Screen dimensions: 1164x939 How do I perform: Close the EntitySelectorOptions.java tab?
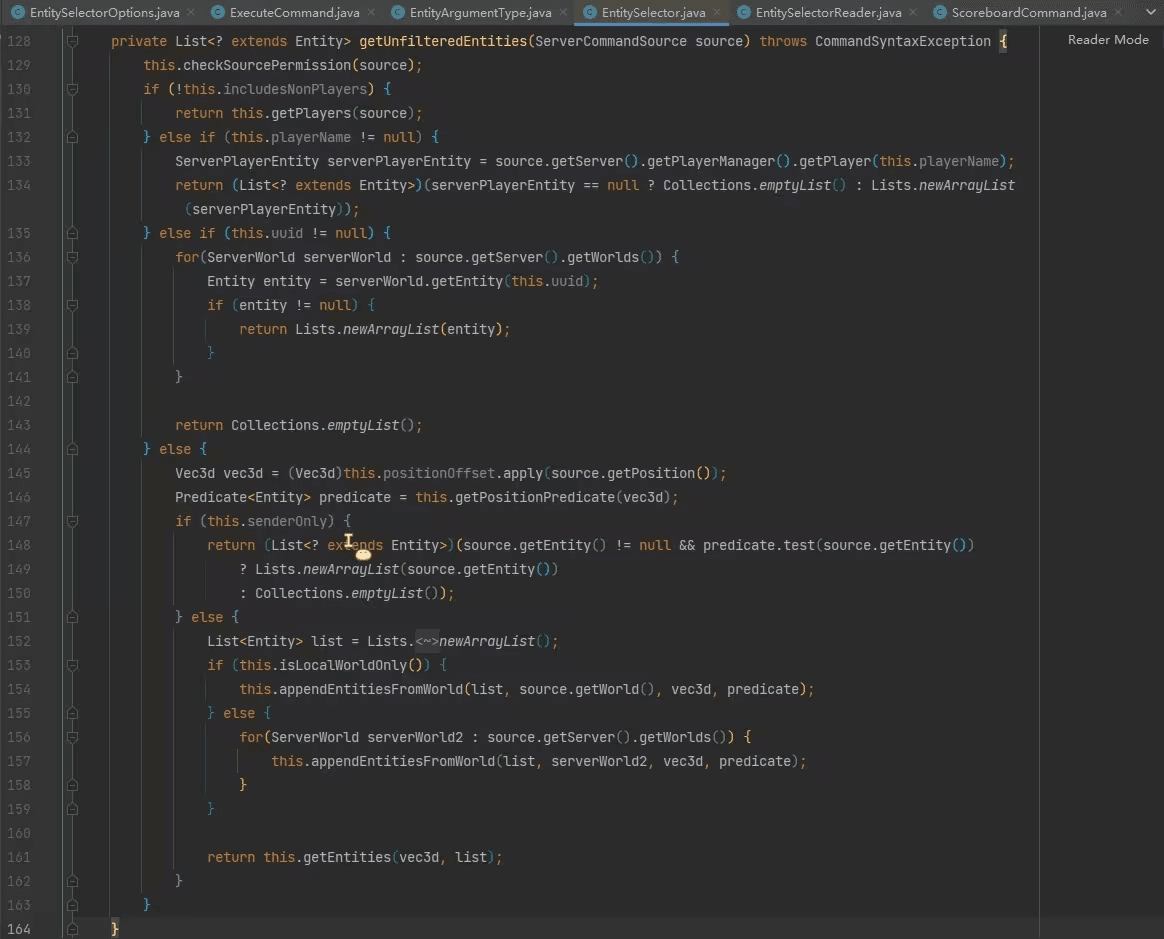point(191,13)
